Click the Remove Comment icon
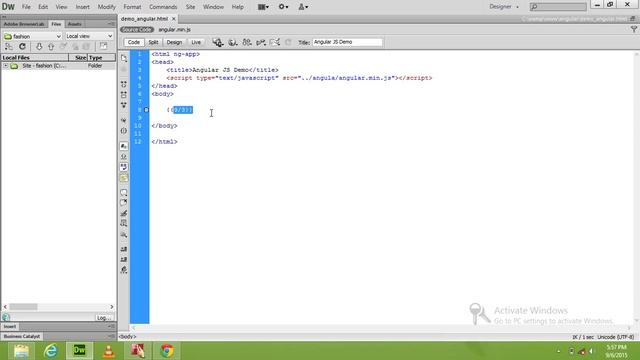Viewport: 640px width, 360px height. pos(124,203)
